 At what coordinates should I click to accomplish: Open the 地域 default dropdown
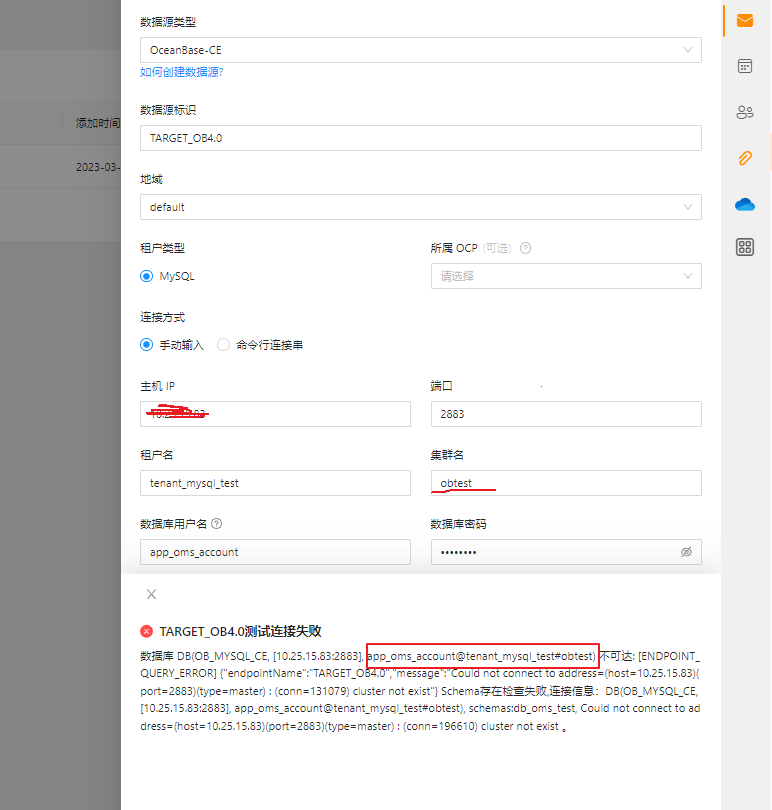(421, 207)
